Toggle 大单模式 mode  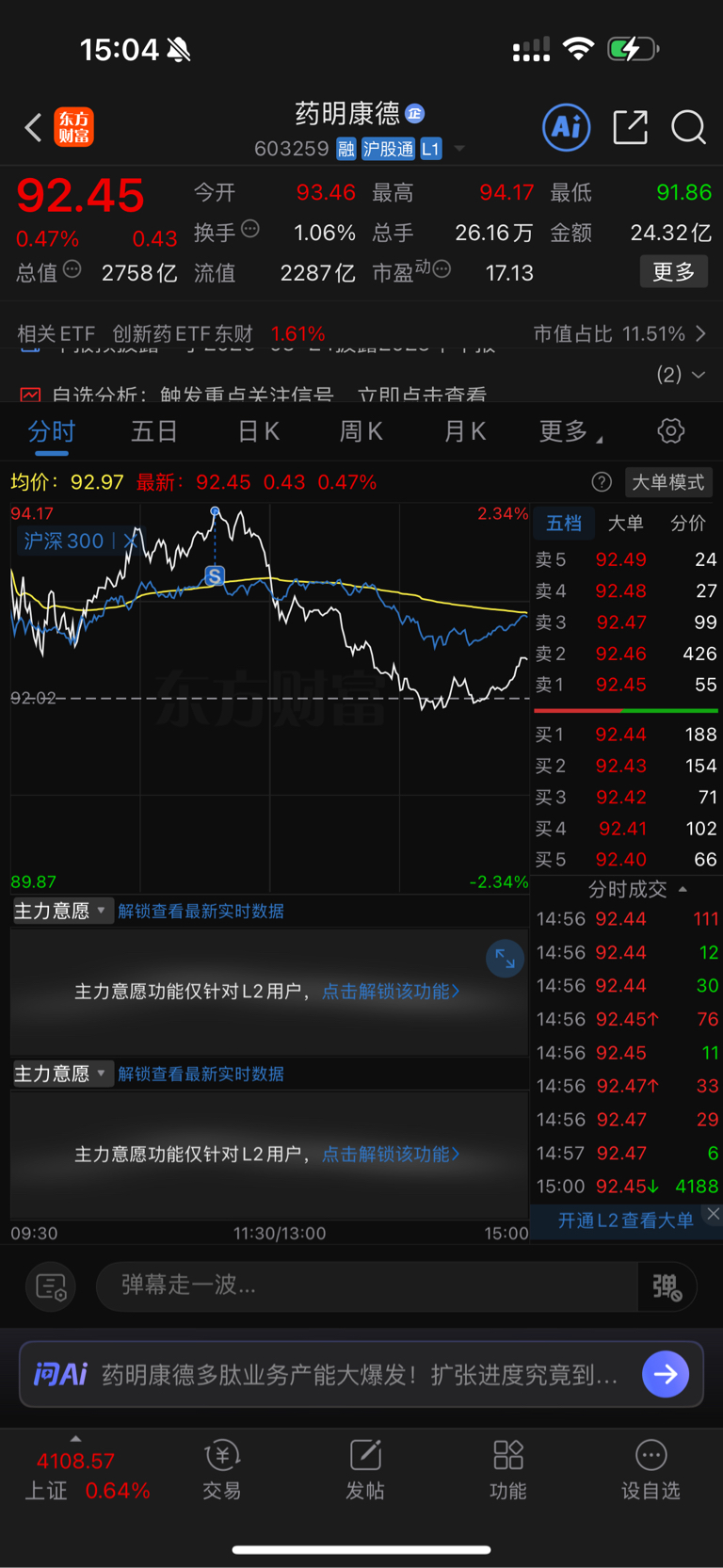click(x=668, y=482)
